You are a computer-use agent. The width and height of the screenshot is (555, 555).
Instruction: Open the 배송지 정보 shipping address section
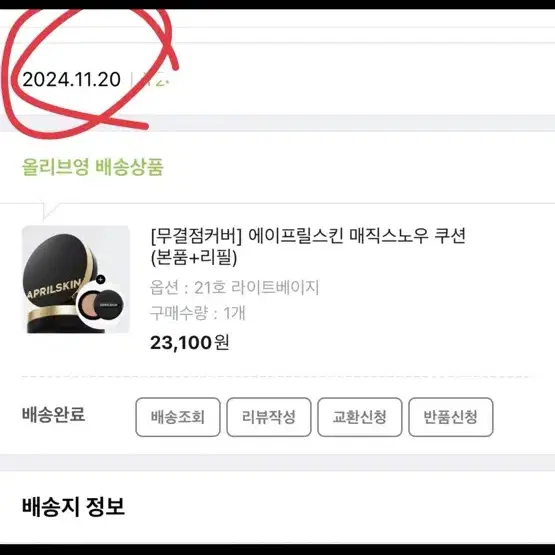pos(73,506)
